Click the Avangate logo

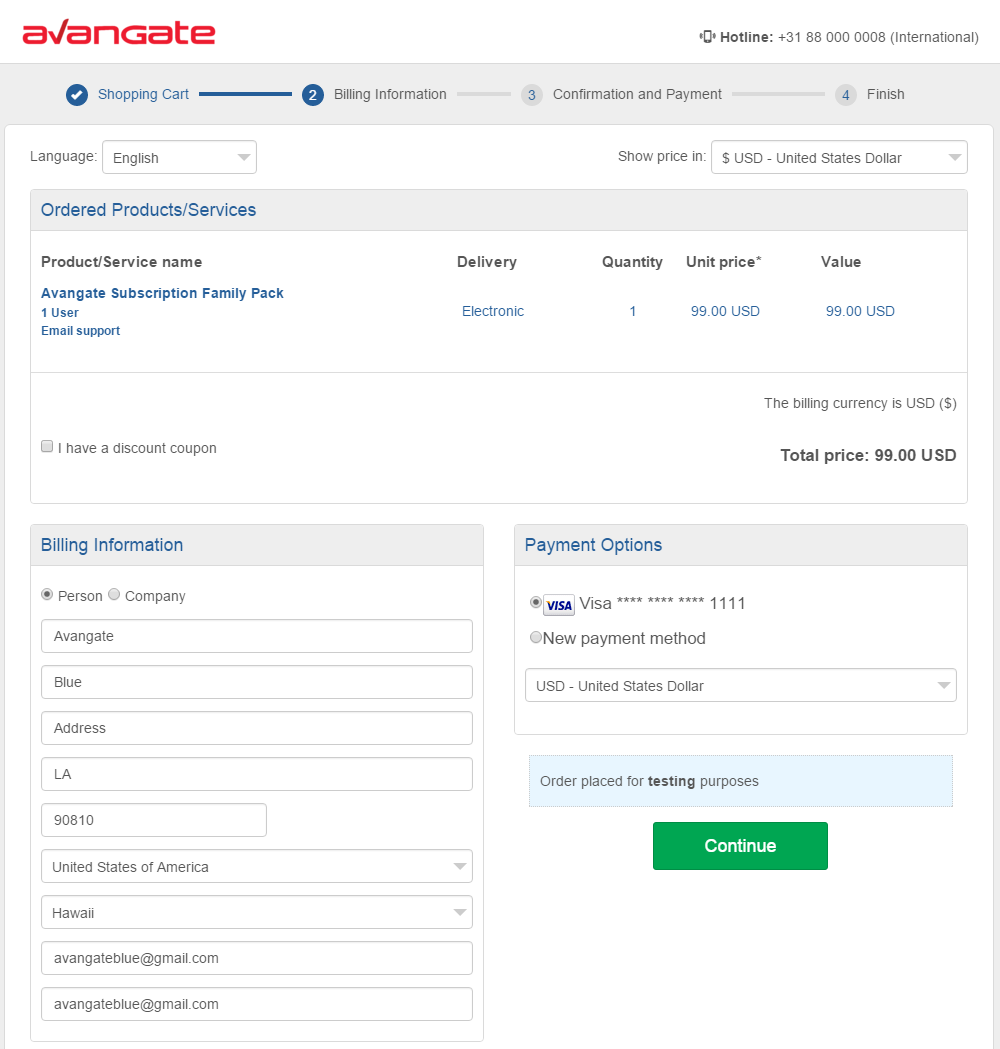tap(119, 33)
